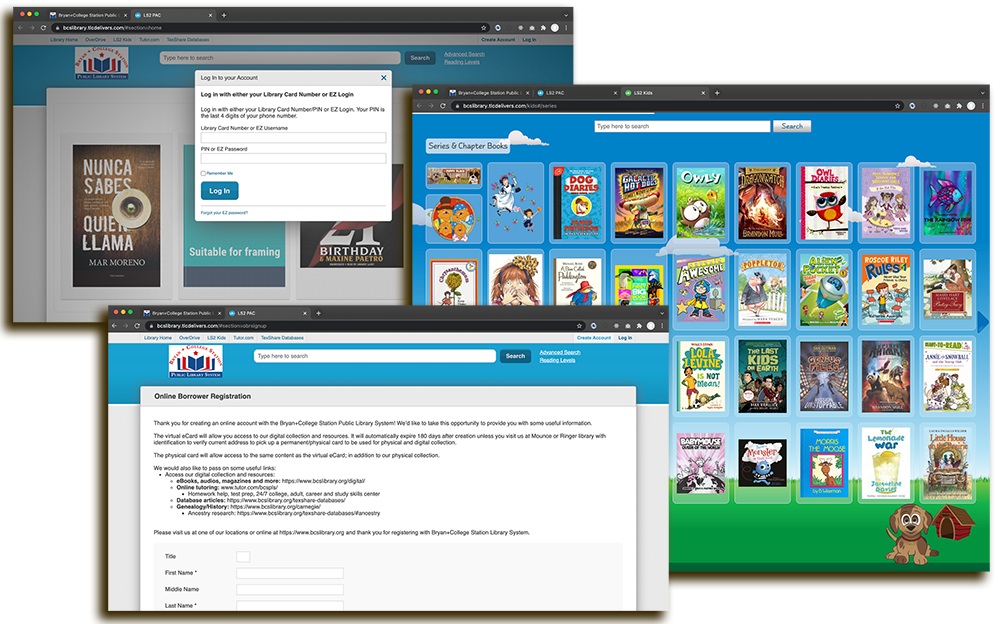Open new tab in registration window

(x=318, y=313)
